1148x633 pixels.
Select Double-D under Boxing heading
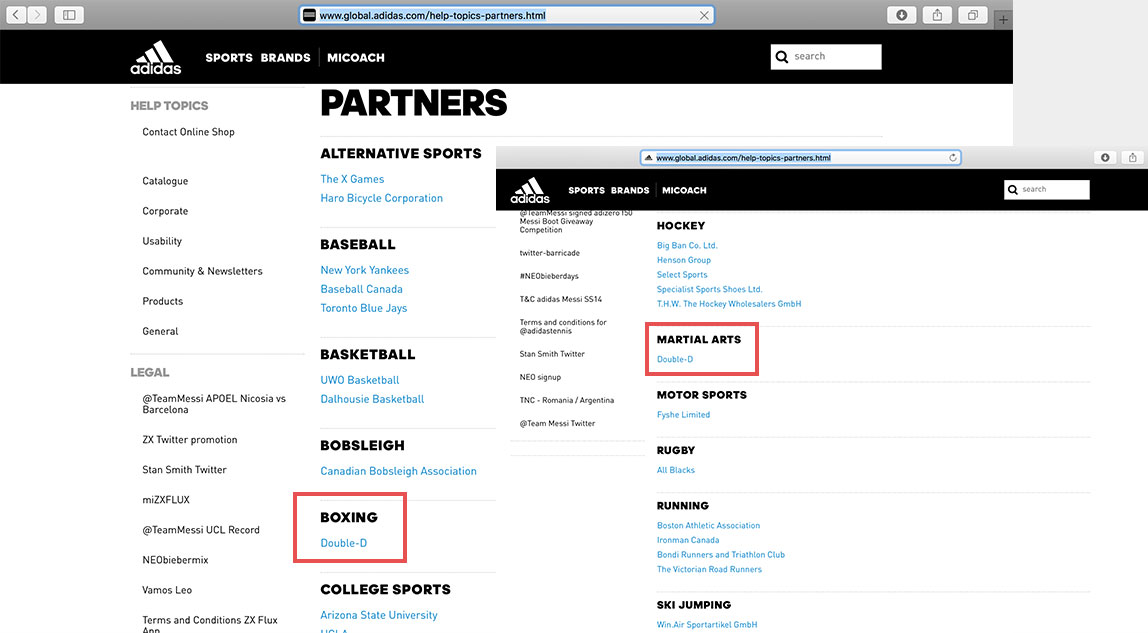click(x=343, y=543)
